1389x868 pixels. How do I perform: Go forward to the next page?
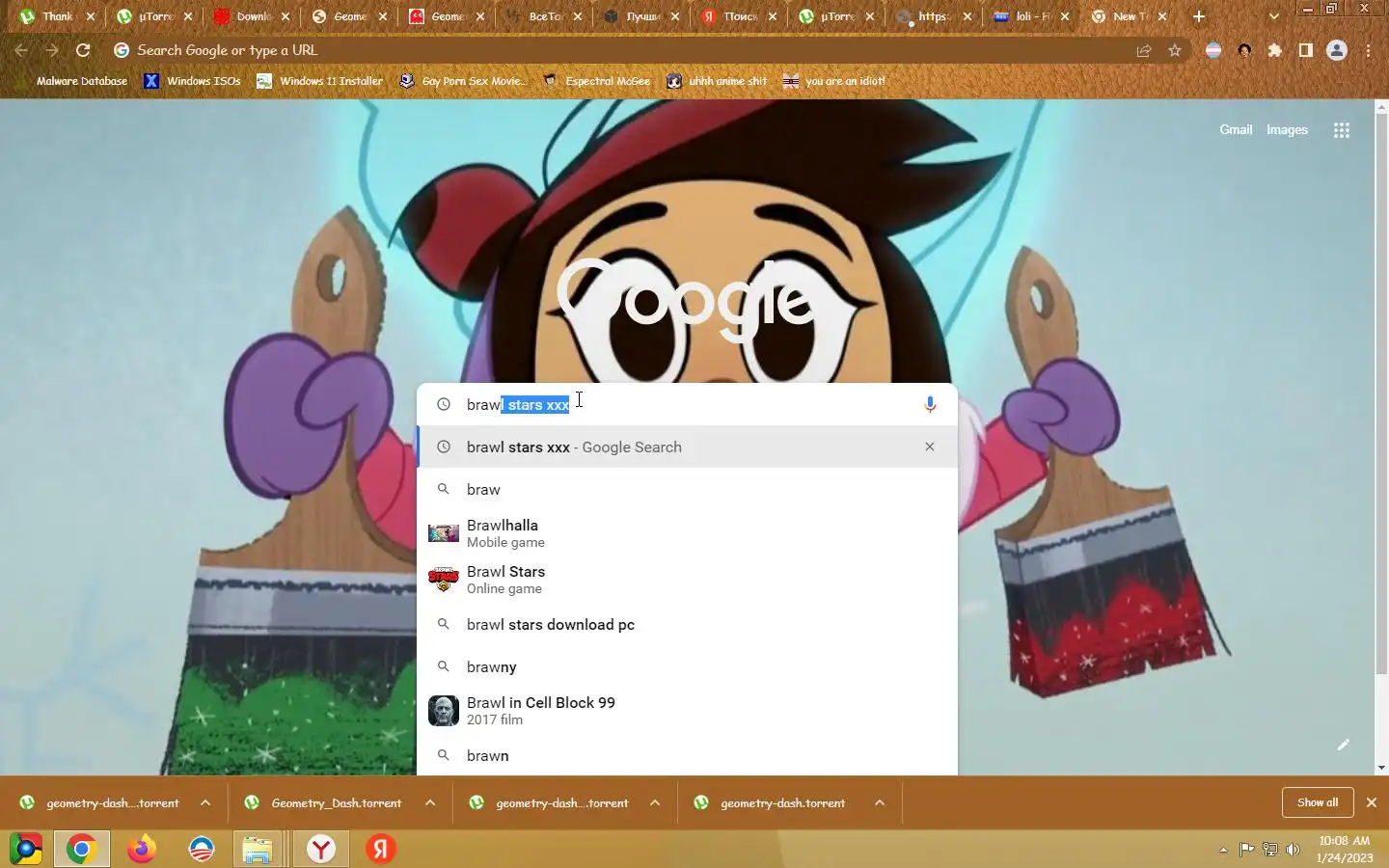[x=52, y=50]
